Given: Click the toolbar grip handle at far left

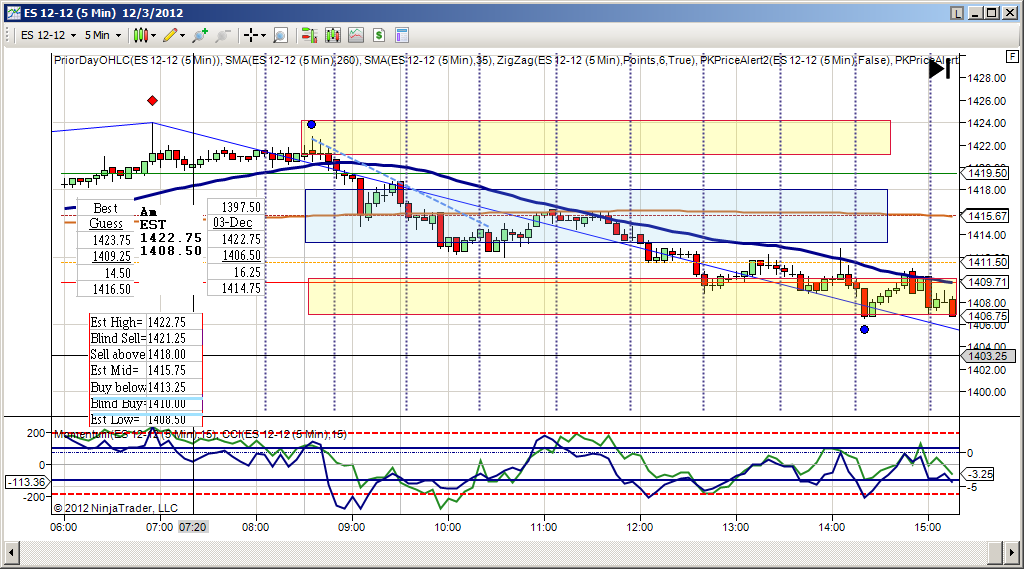Looking at the screenshot, I should pyautogui.click(x=7, y=35).
